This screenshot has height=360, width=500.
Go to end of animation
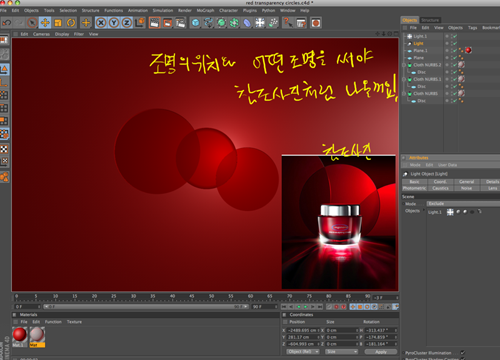pos(320,307)
